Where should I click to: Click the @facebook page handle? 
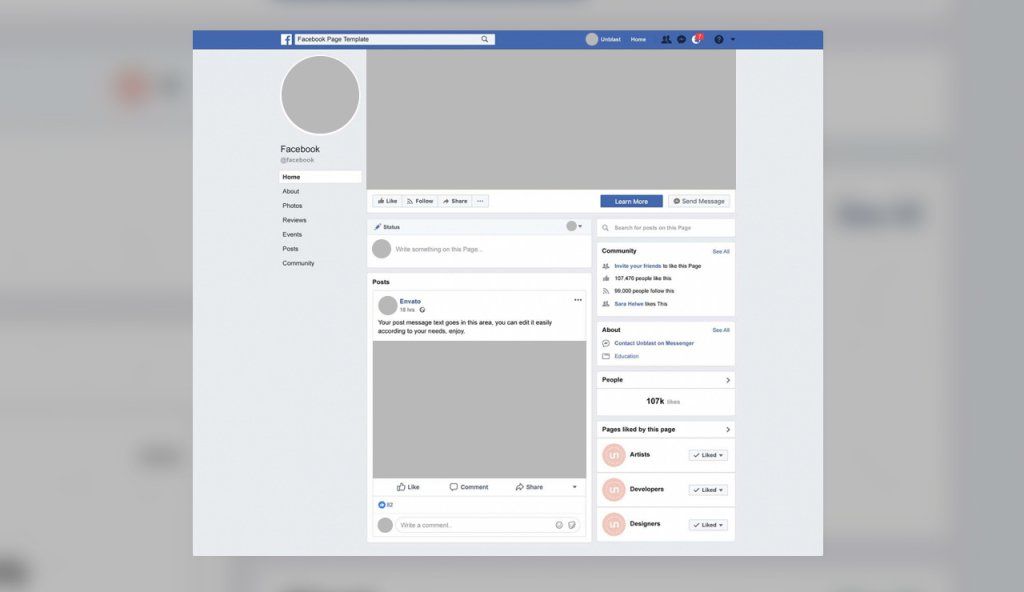pos(297,160)
